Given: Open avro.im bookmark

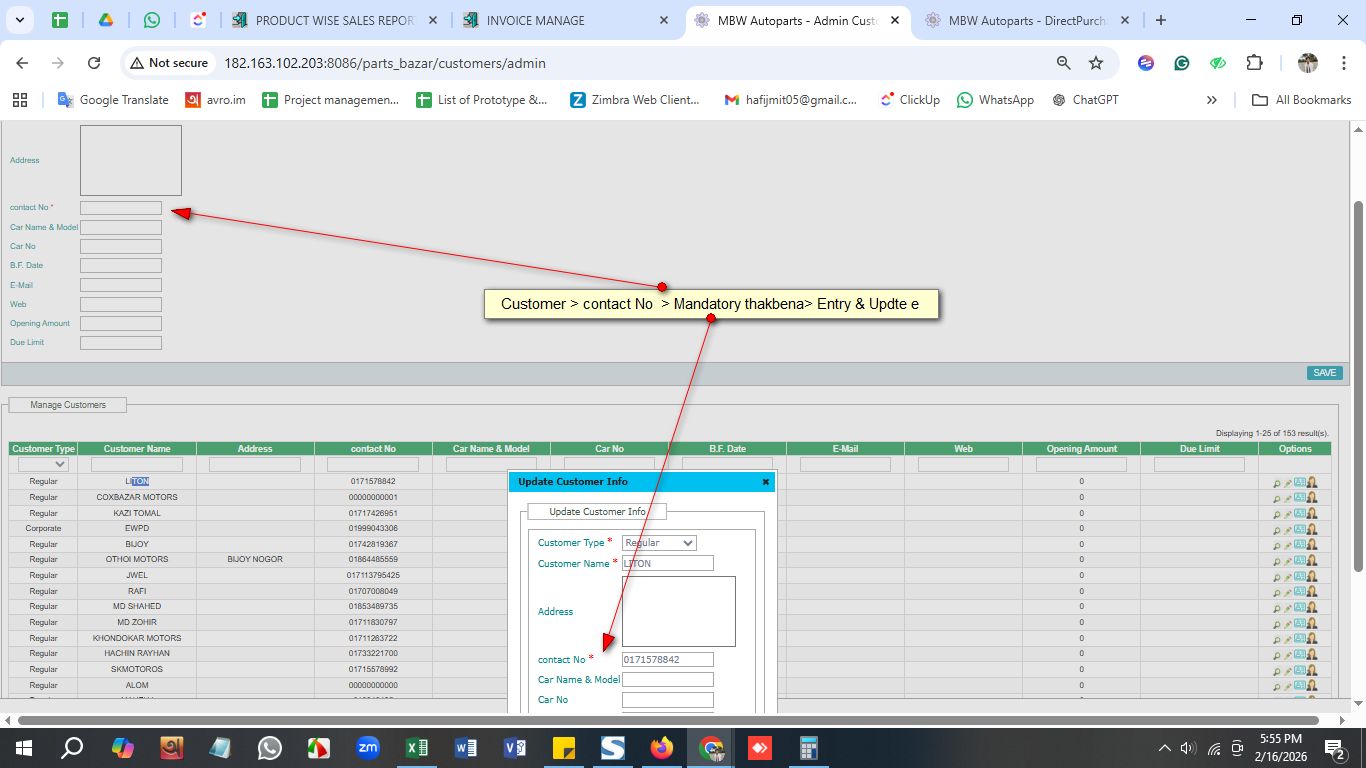Looking at the screenshot, I should coord(215,100).
